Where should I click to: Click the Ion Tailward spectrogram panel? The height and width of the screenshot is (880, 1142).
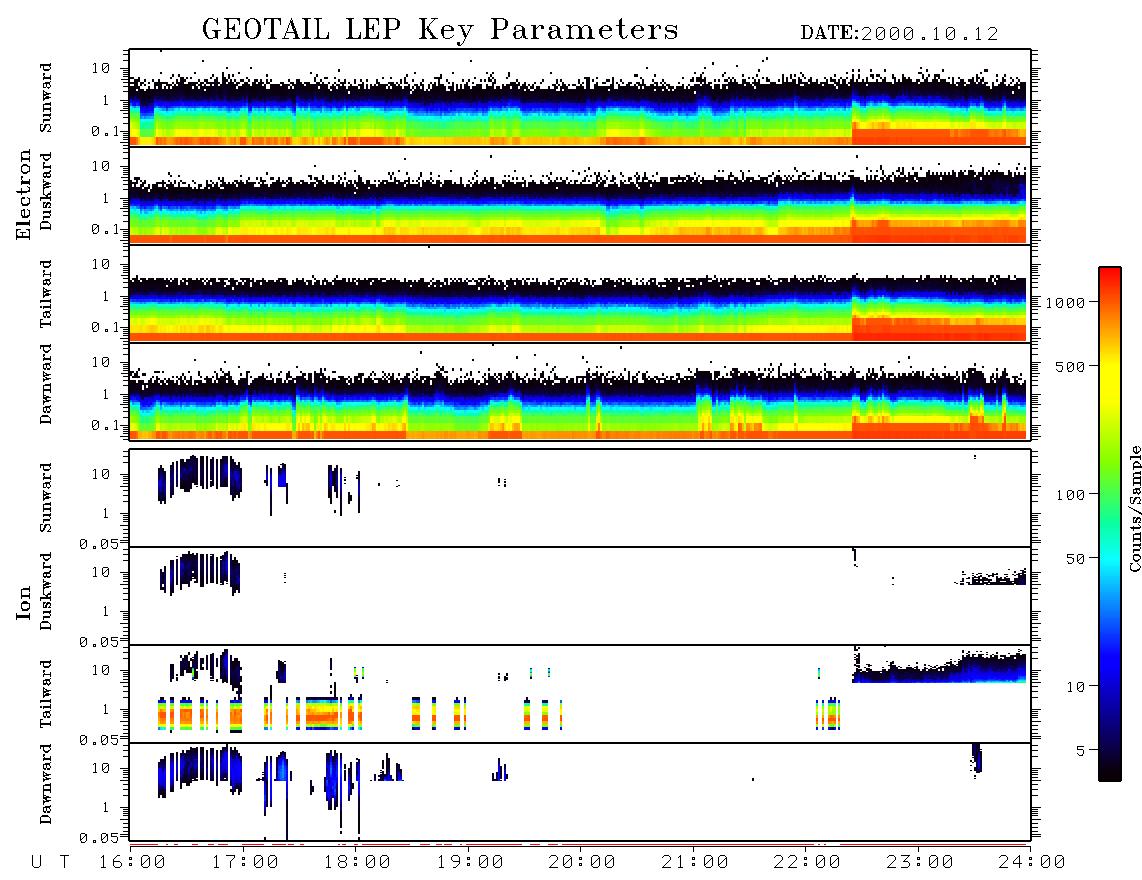point(580,694)
